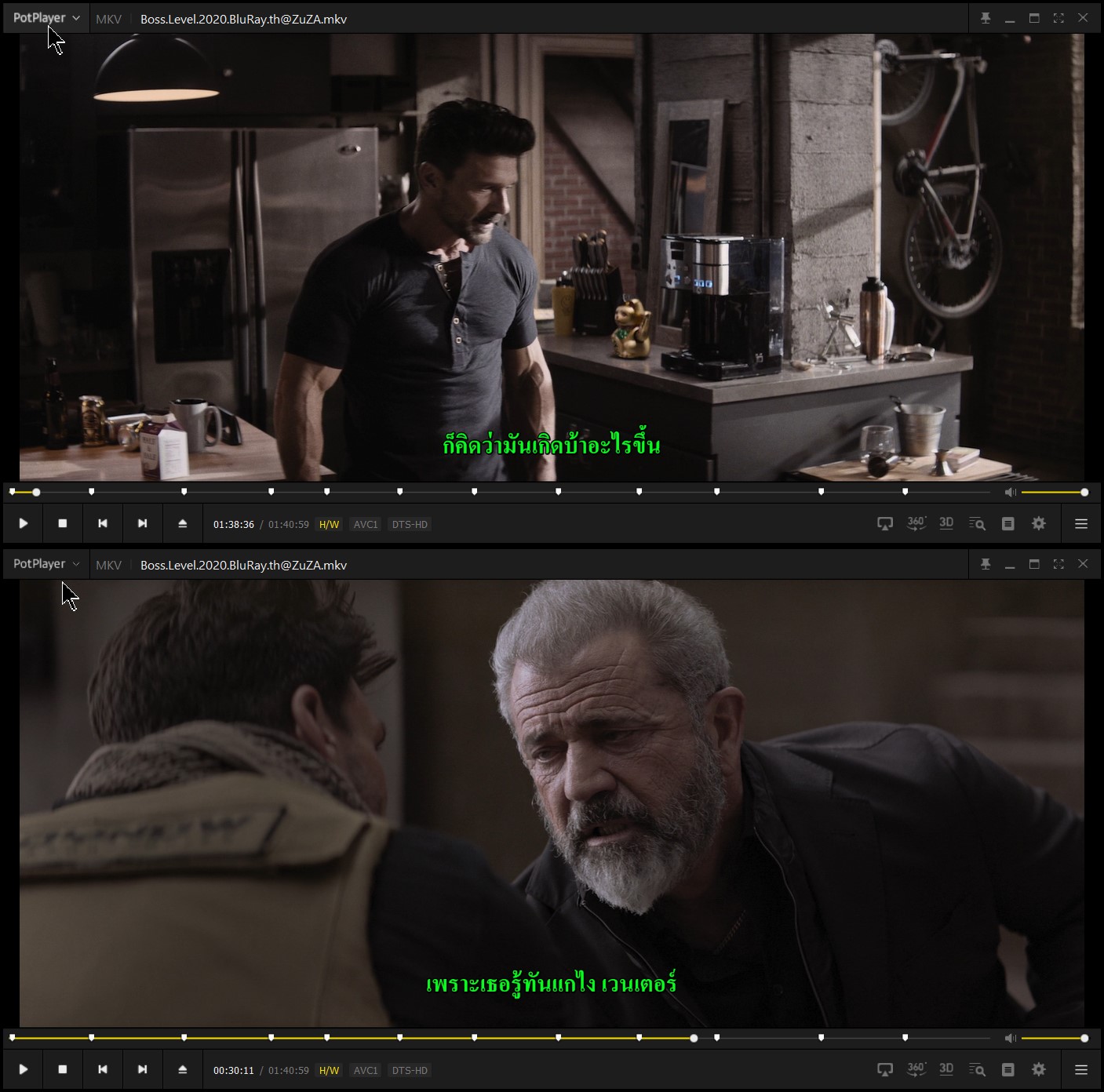Image resolution: width=1104 pixels, height=1092 pixels.
Task: Go to previous file in bottom player
Action: 103,1069
